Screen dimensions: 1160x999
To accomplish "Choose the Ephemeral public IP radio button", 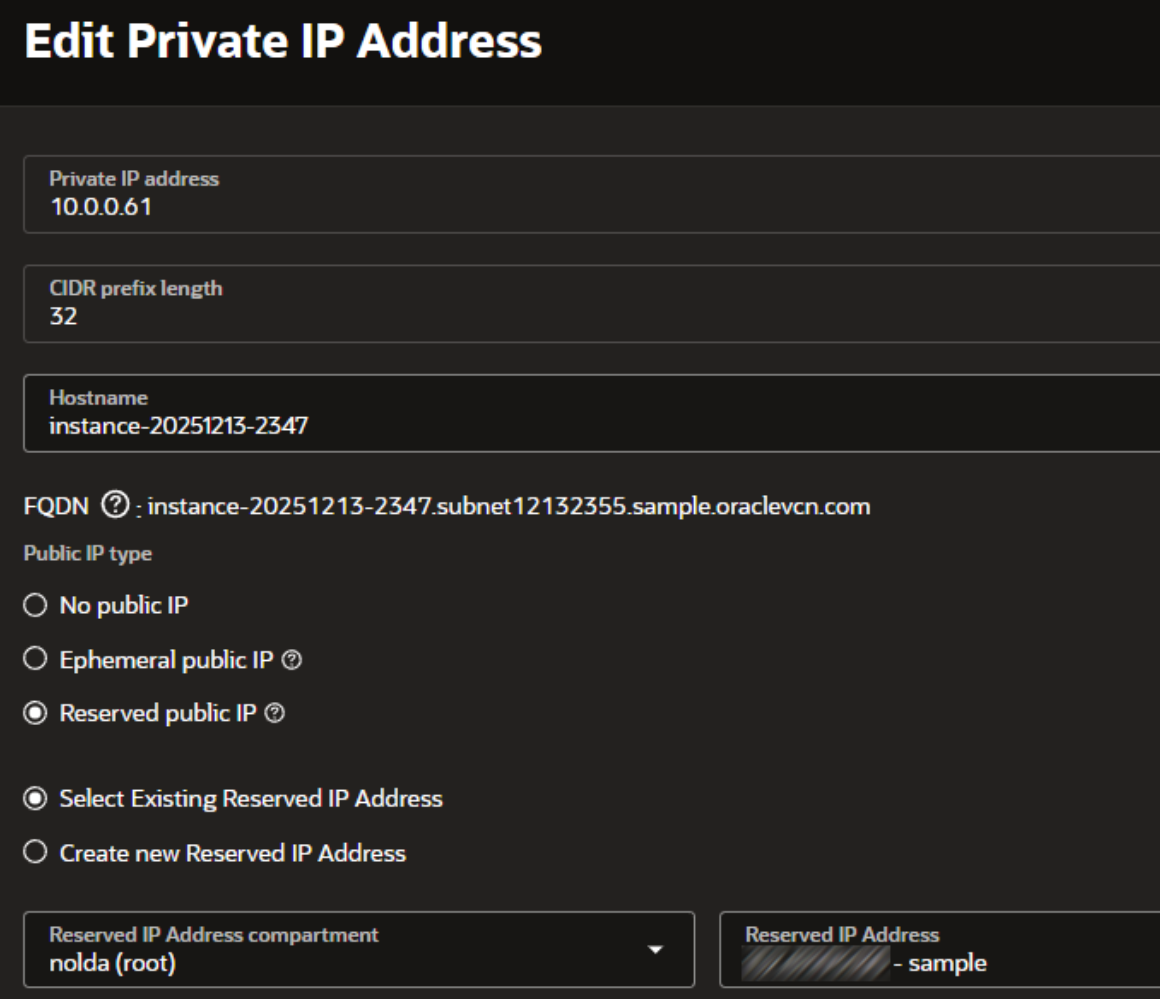I will click(x=35, y=659).
